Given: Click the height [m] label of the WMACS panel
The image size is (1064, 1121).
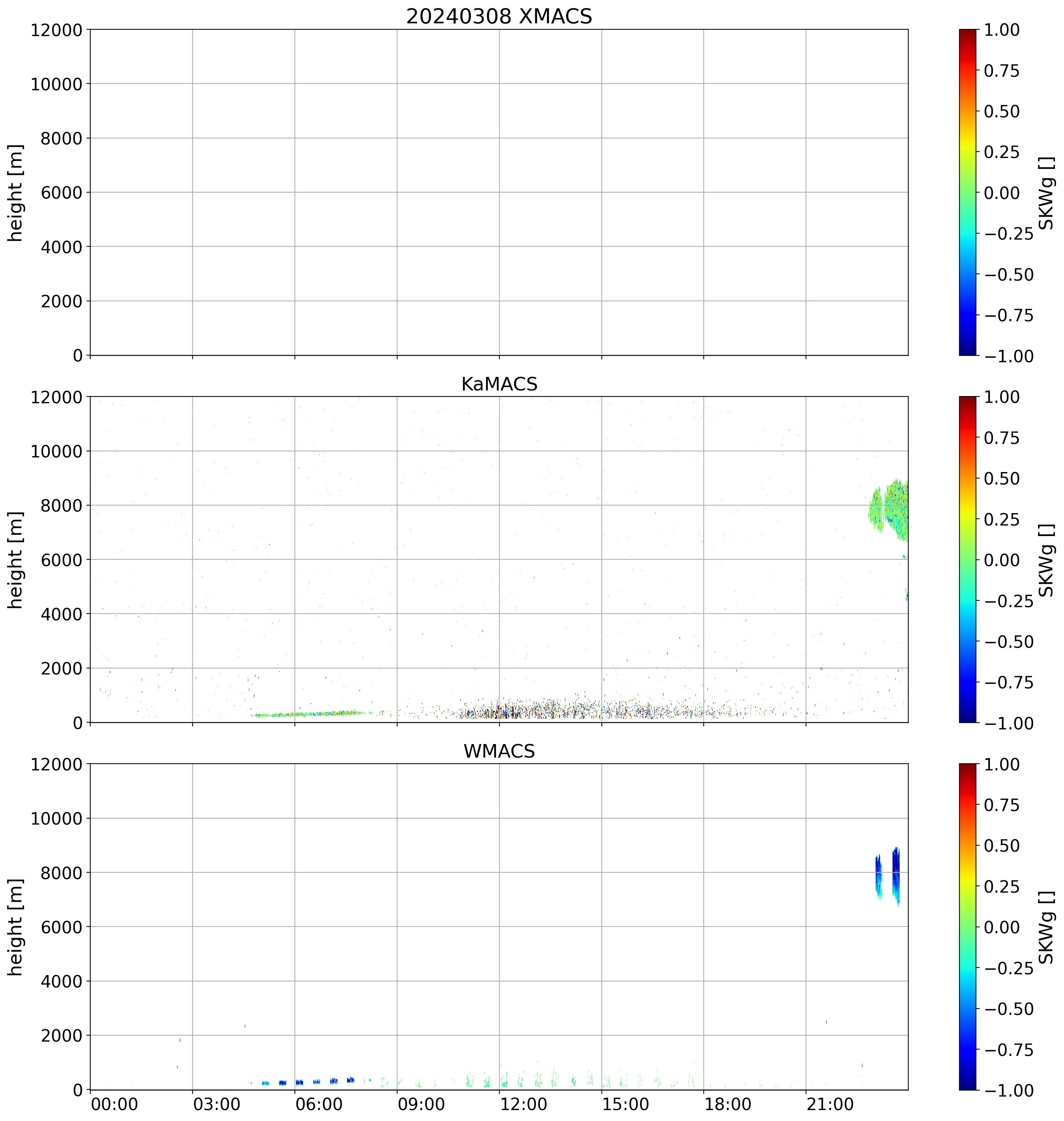Looking at the screenshot, I should [16, 927].
